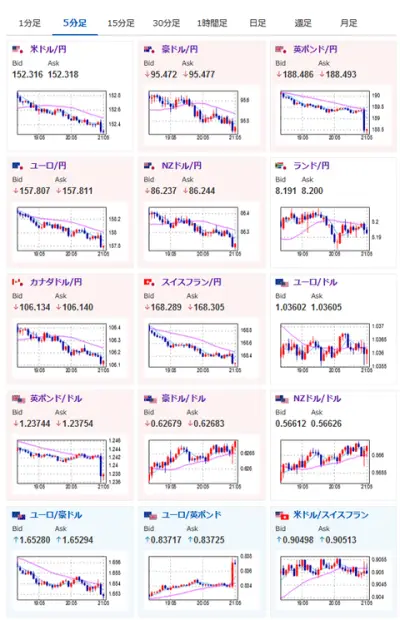Screen dimensions: 400x620
Task: Click the Swiss flag icon beside スイスフラン/円
Action: pos(149,282)
